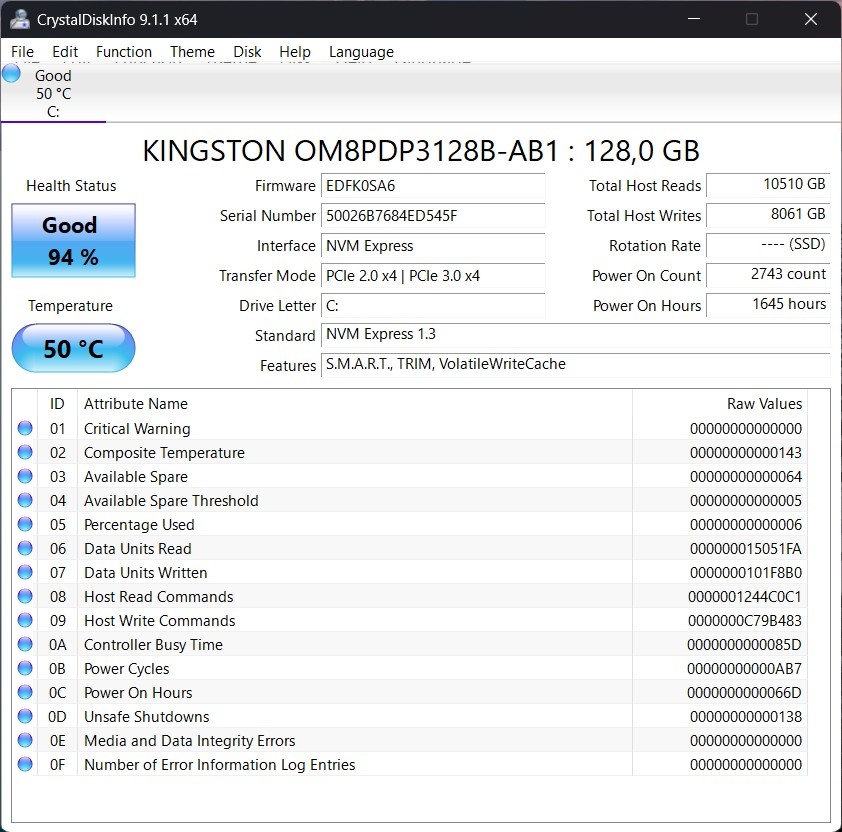Screen dimensions: 842x832
Task: Select the Critical Warning attribute name
Action: 137,429
